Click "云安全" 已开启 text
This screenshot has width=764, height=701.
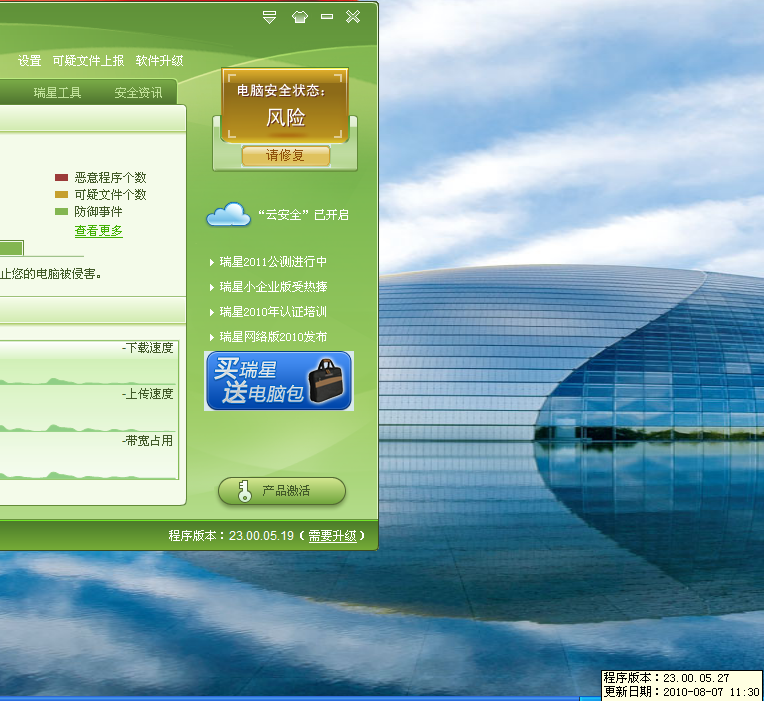tap(303, 215)
